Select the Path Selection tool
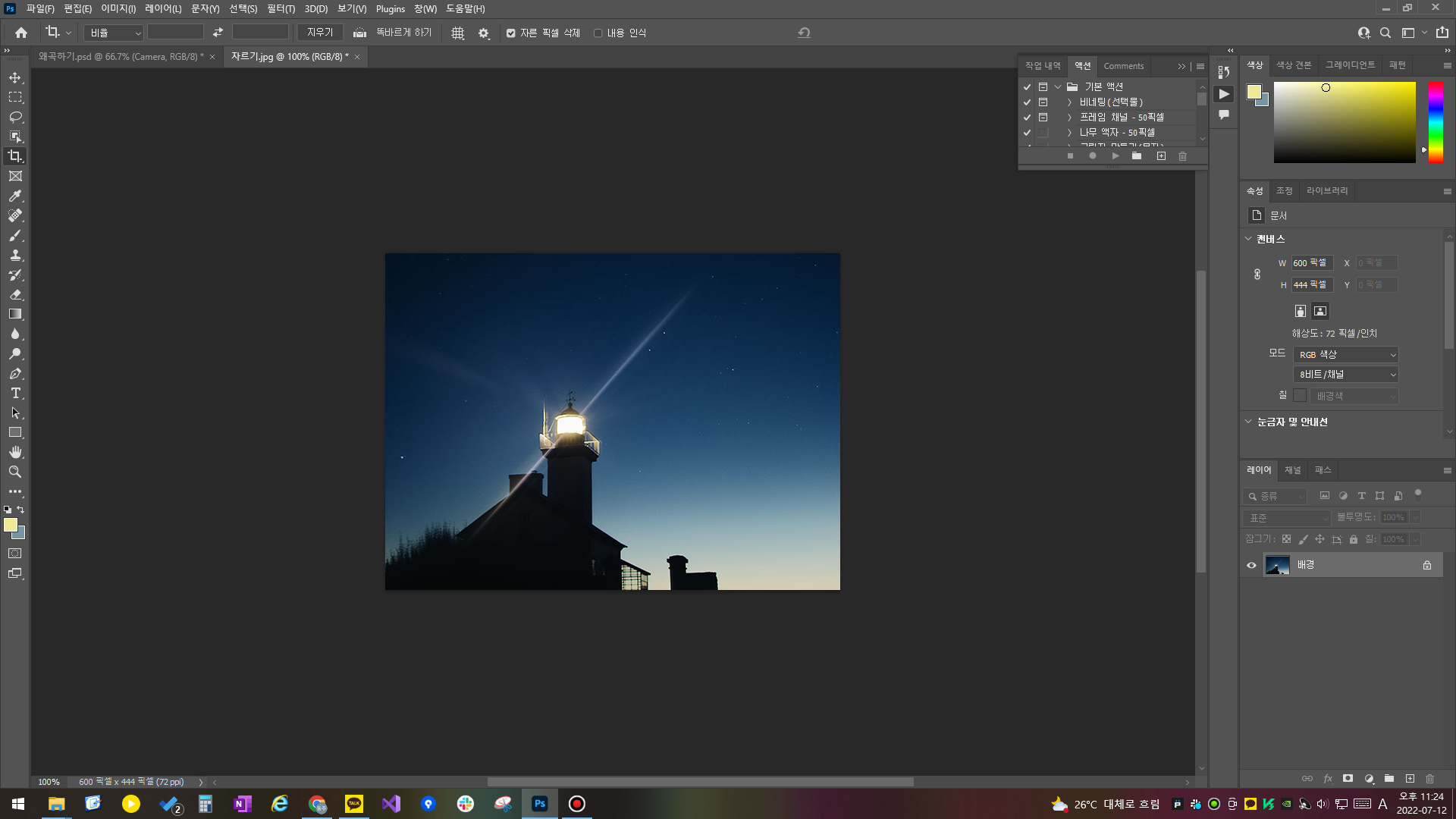The height and width of the screenshot is (819, 1456). [x=15, y=413]
